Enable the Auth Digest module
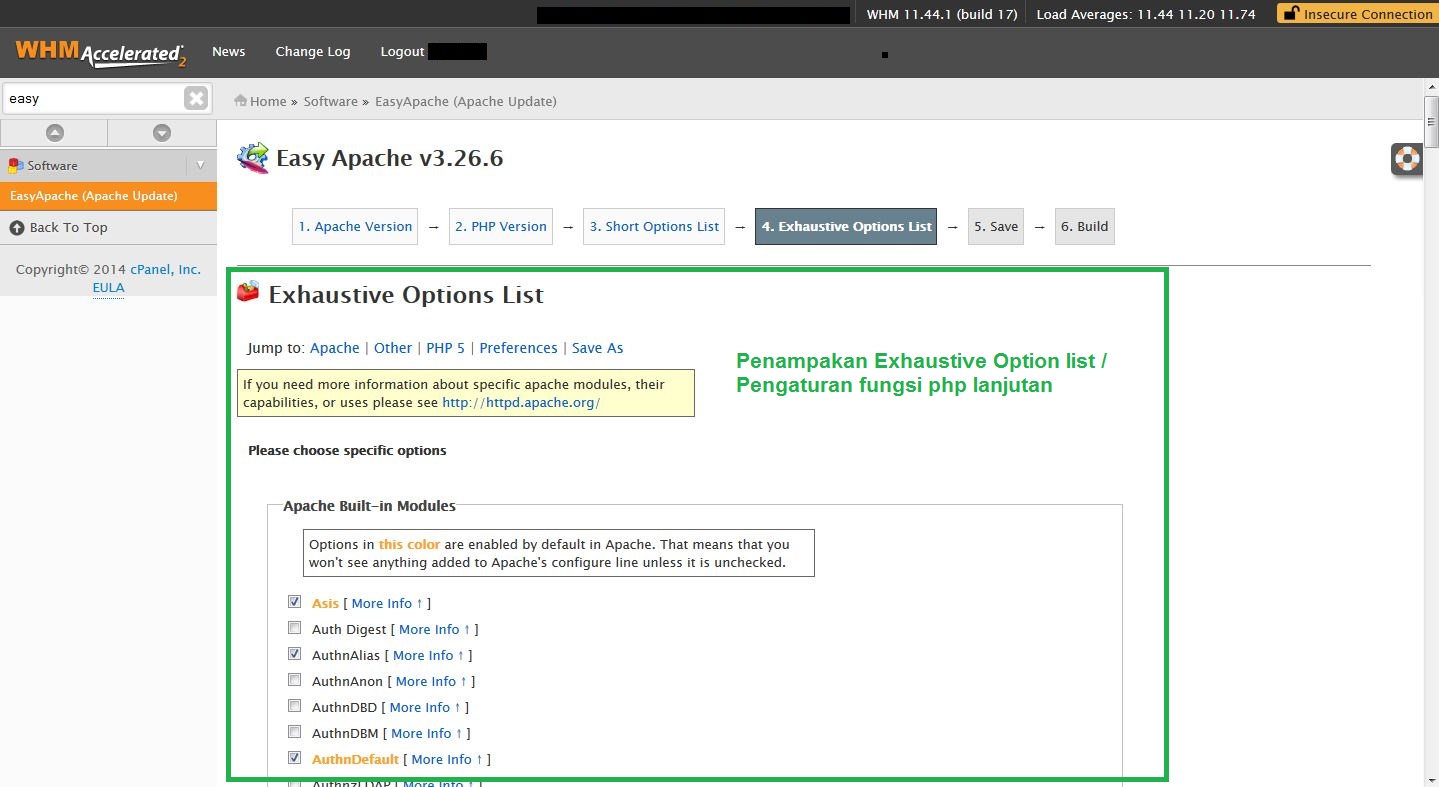 [x=294, y=627]
